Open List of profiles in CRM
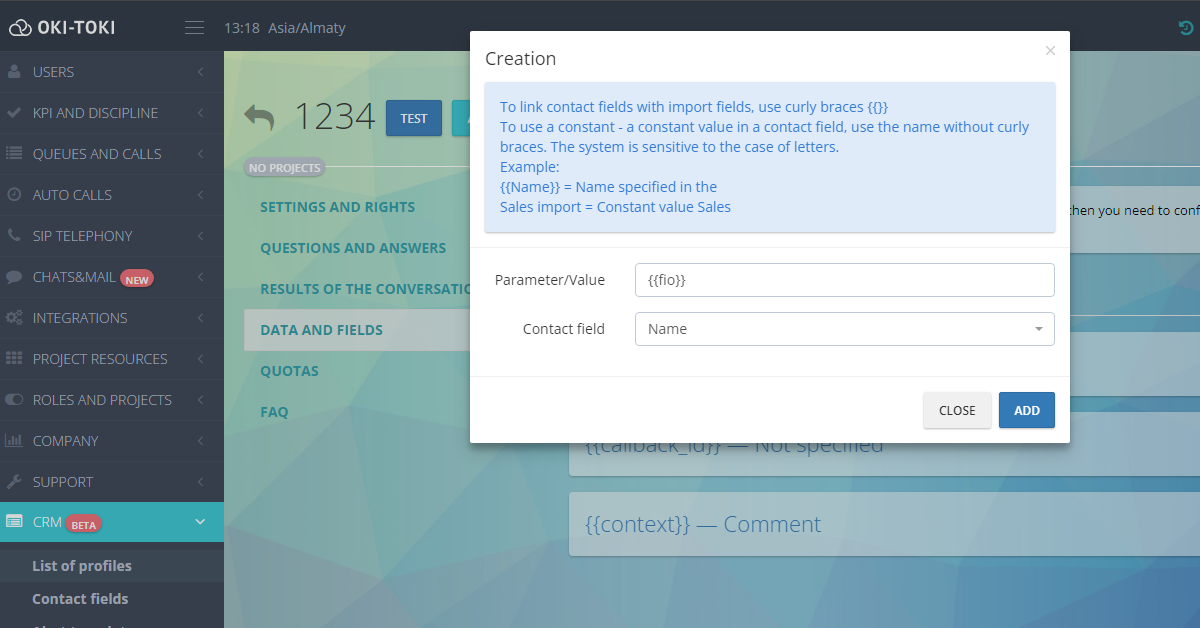Screen dimensions: 1200x628 [82, 566]
